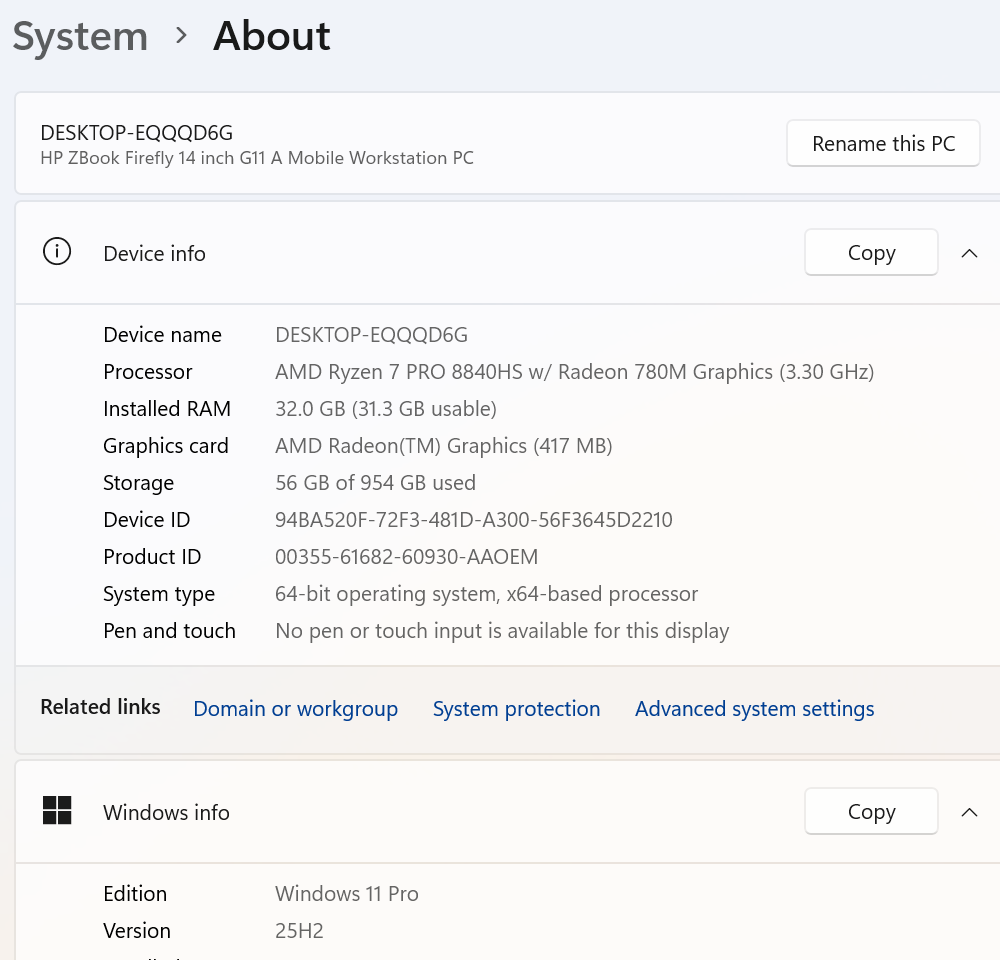
Task: Collapse the Device info section chevron
Action: 969,253
